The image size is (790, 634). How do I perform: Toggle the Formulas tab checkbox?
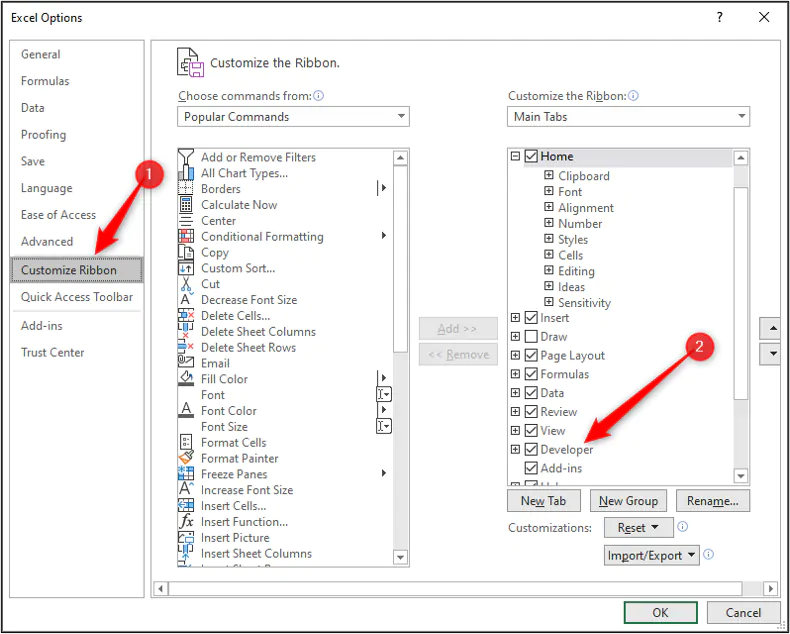coord(531,374)
